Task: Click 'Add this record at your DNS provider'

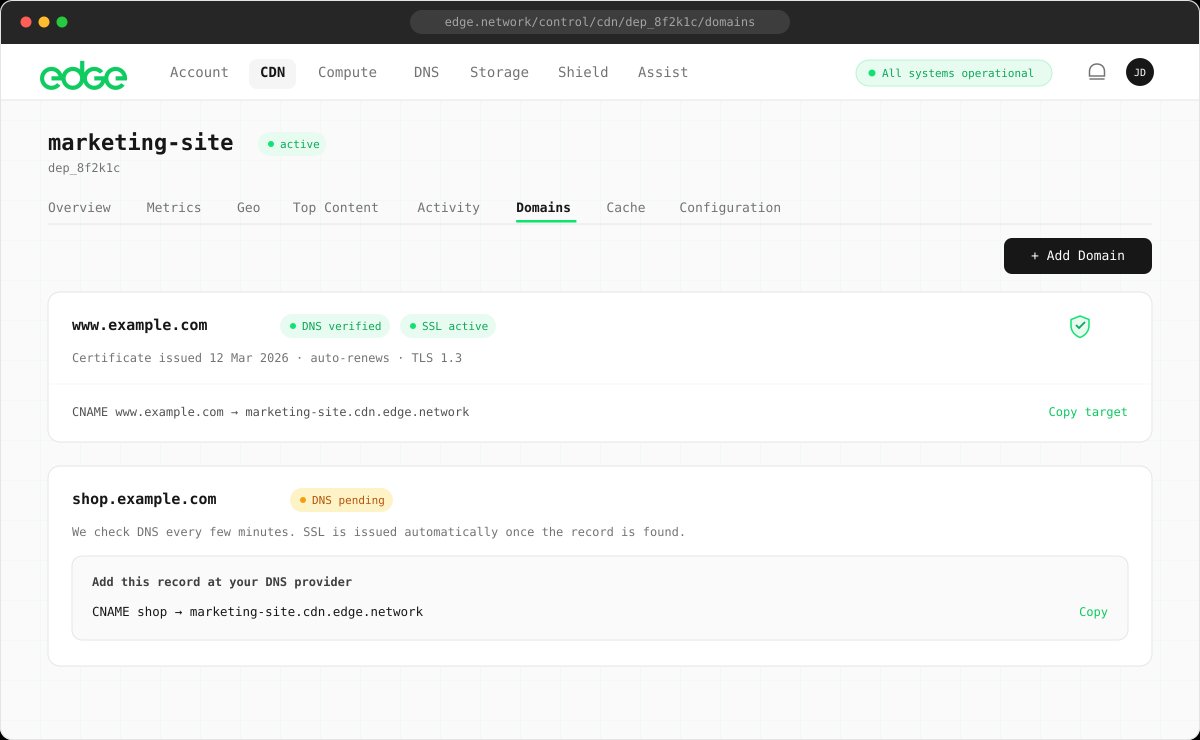Action: [x=222, y=582]
